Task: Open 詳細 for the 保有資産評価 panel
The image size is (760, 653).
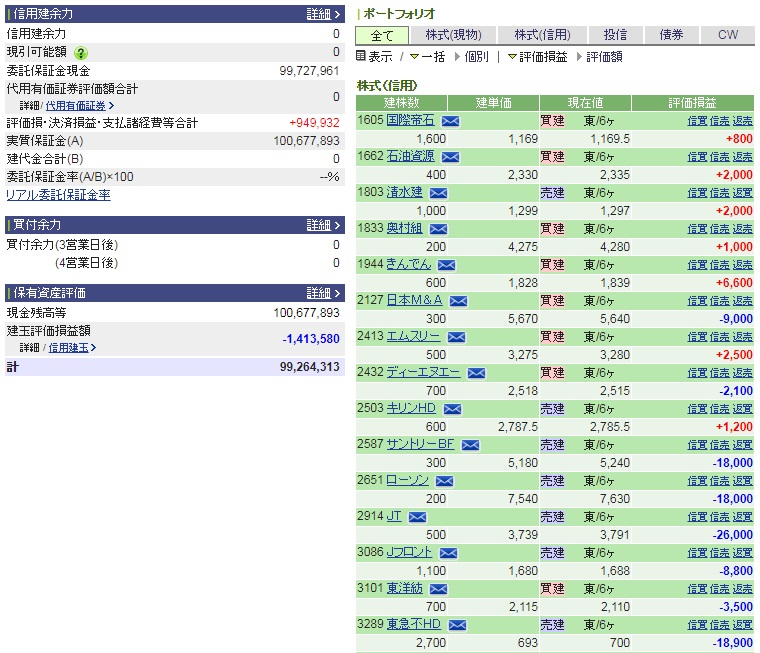Action: (323, 293)
